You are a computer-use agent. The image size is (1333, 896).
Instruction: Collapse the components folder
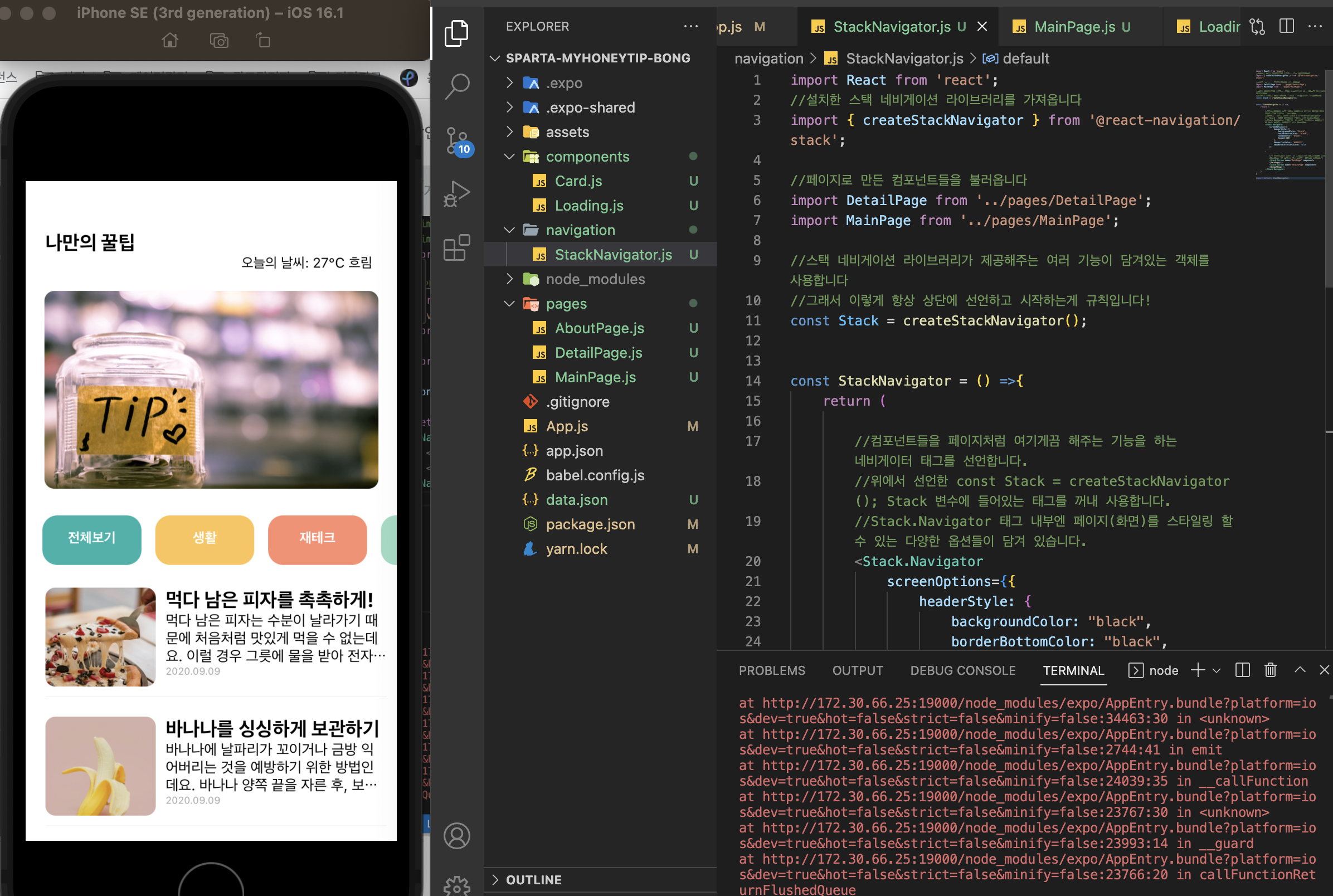pos(510,157)
